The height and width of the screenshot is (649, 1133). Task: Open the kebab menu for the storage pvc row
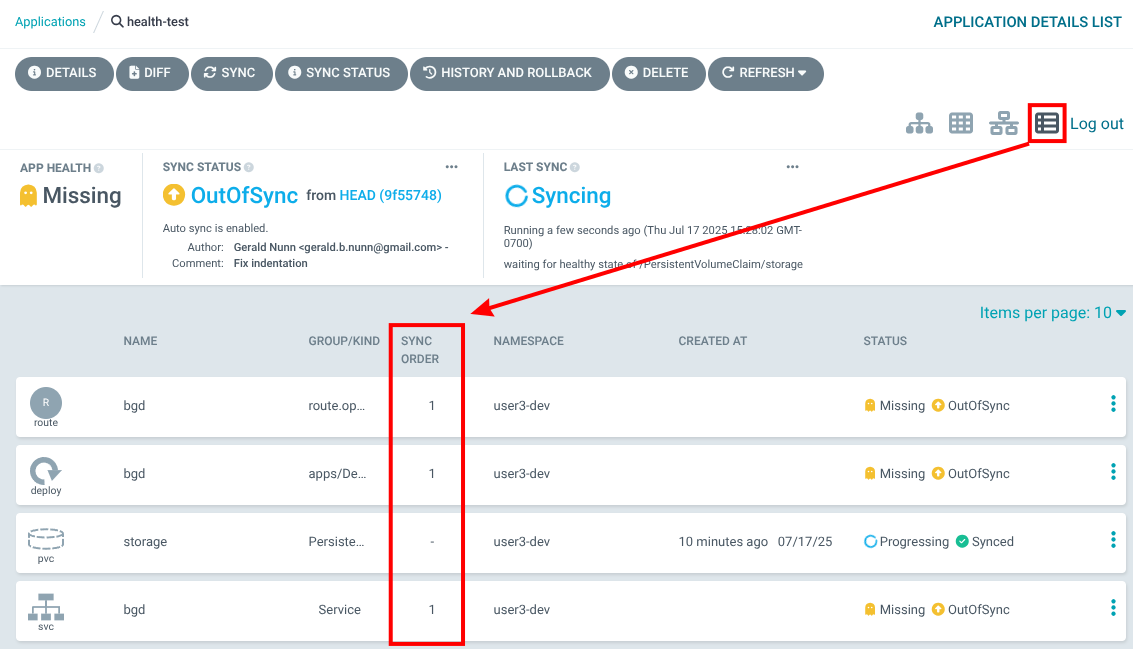tap(1113, 540)
